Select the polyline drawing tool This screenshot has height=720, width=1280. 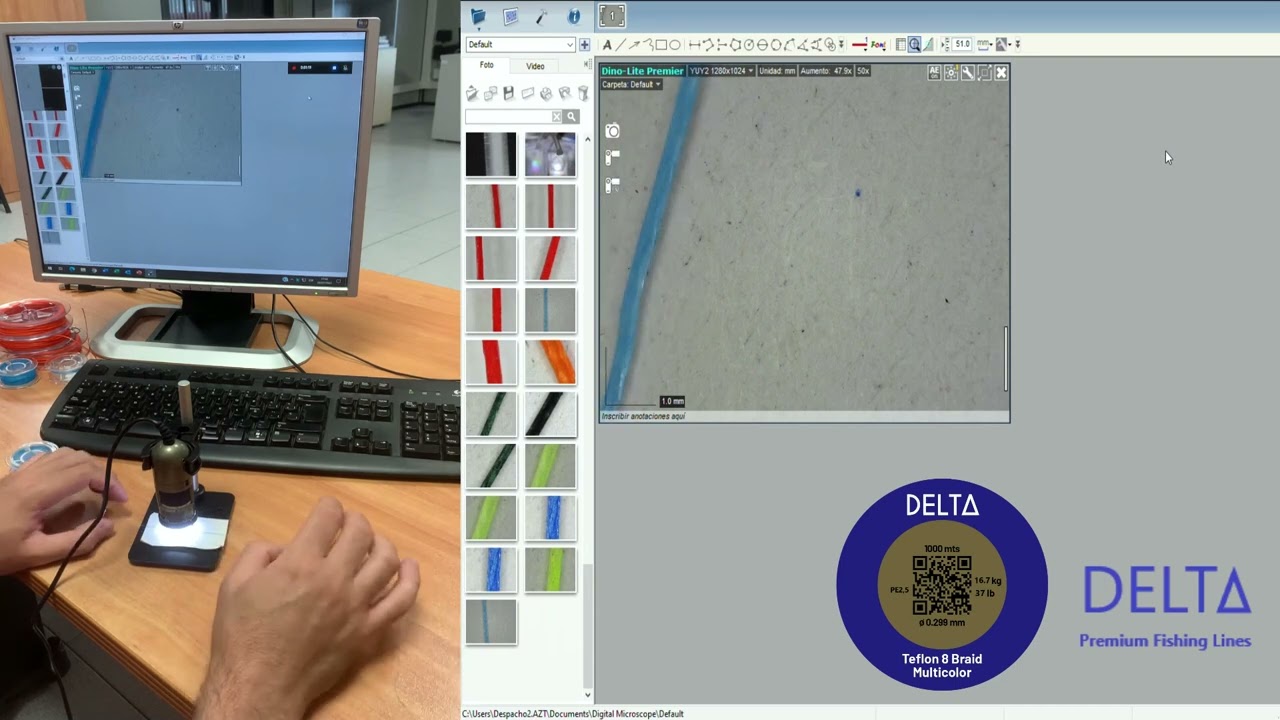[x=650, y=44]
